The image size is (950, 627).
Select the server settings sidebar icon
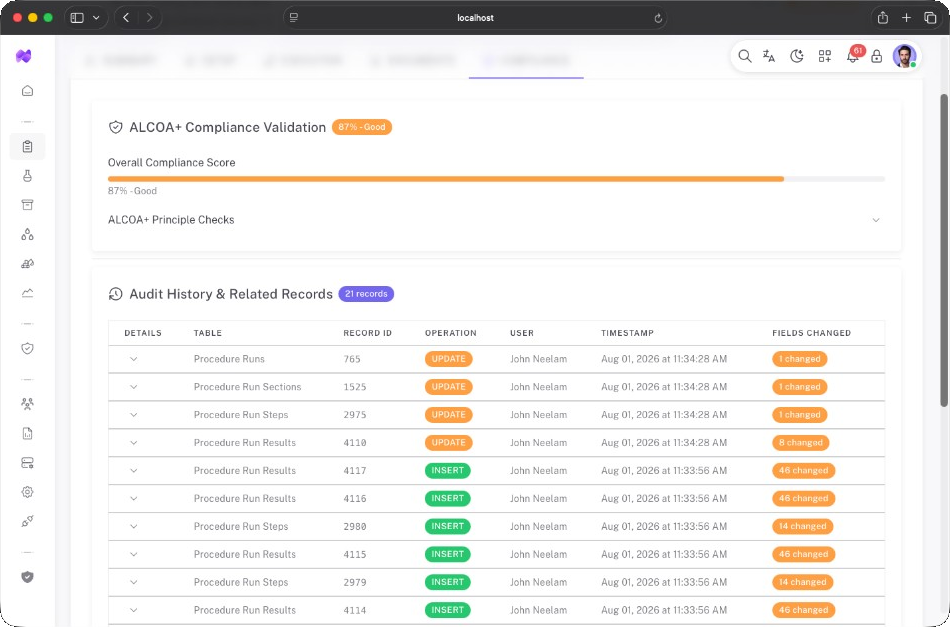(x=27, y=463)
